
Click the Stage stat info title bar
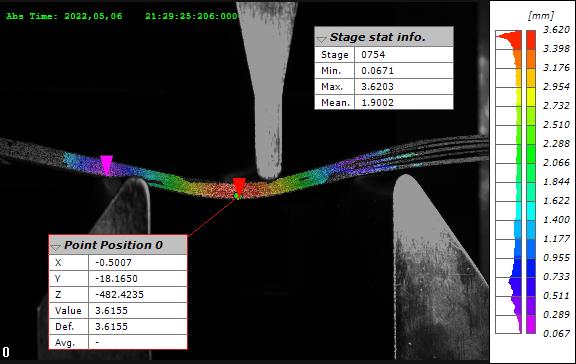(384, 37)
